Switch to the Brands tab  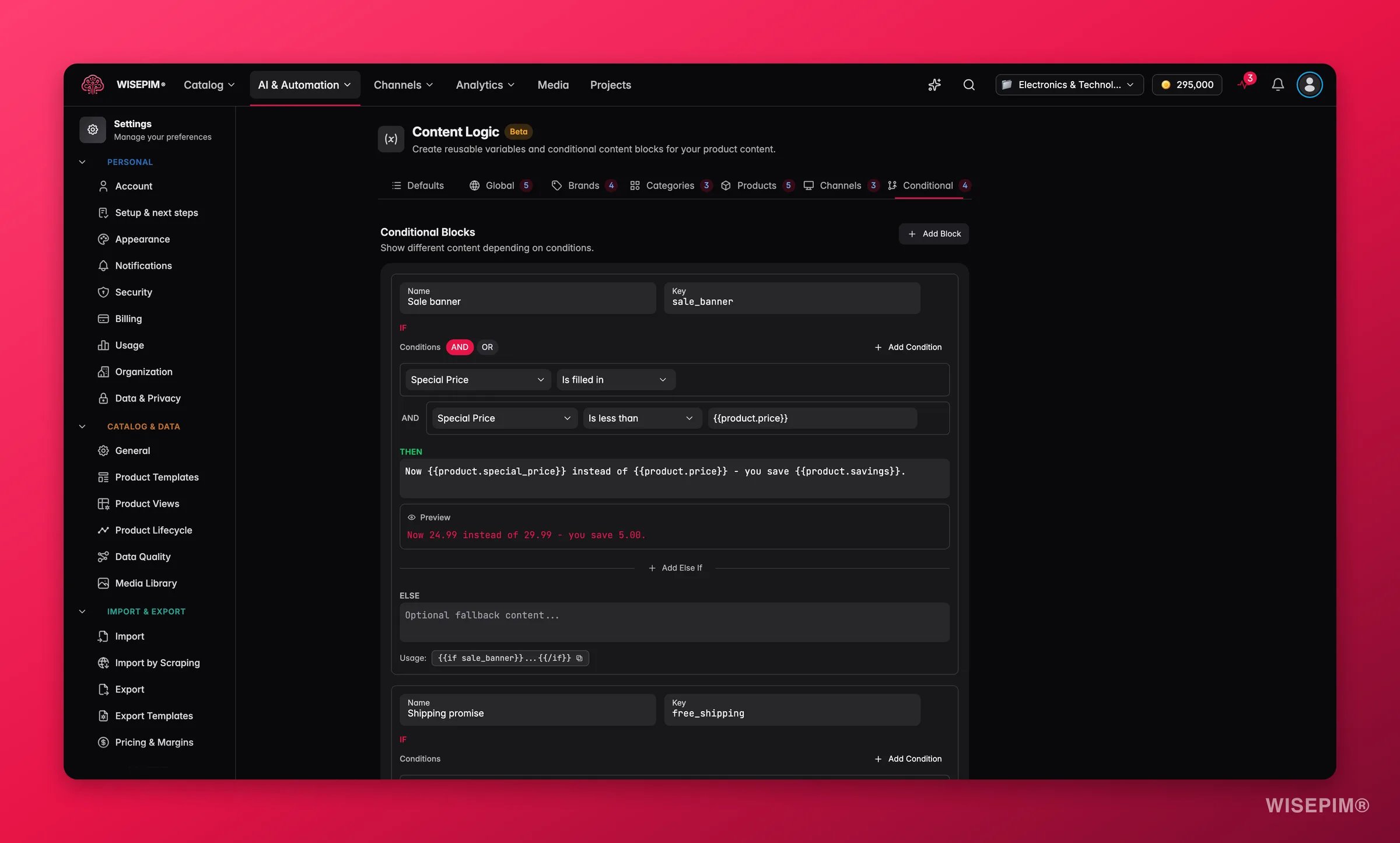click(x=583, y=186)
